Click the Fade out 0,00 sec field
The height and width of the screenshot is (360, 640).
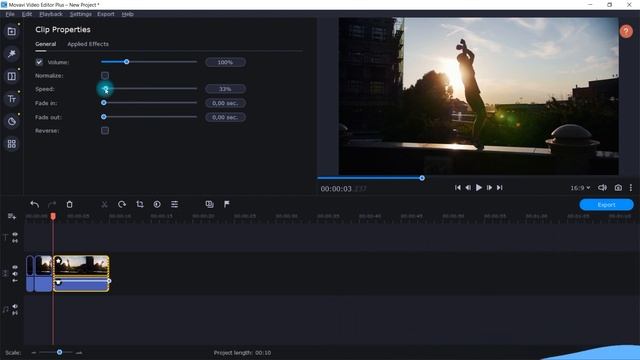coord(225,117)
